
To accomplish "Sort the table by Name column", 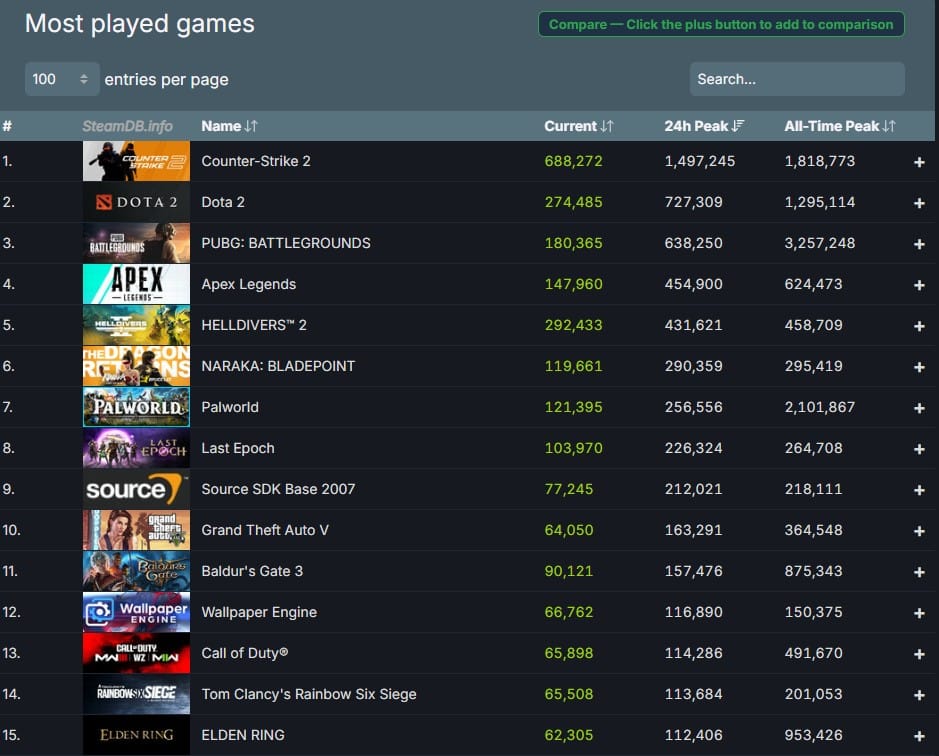I will point(229,126).
